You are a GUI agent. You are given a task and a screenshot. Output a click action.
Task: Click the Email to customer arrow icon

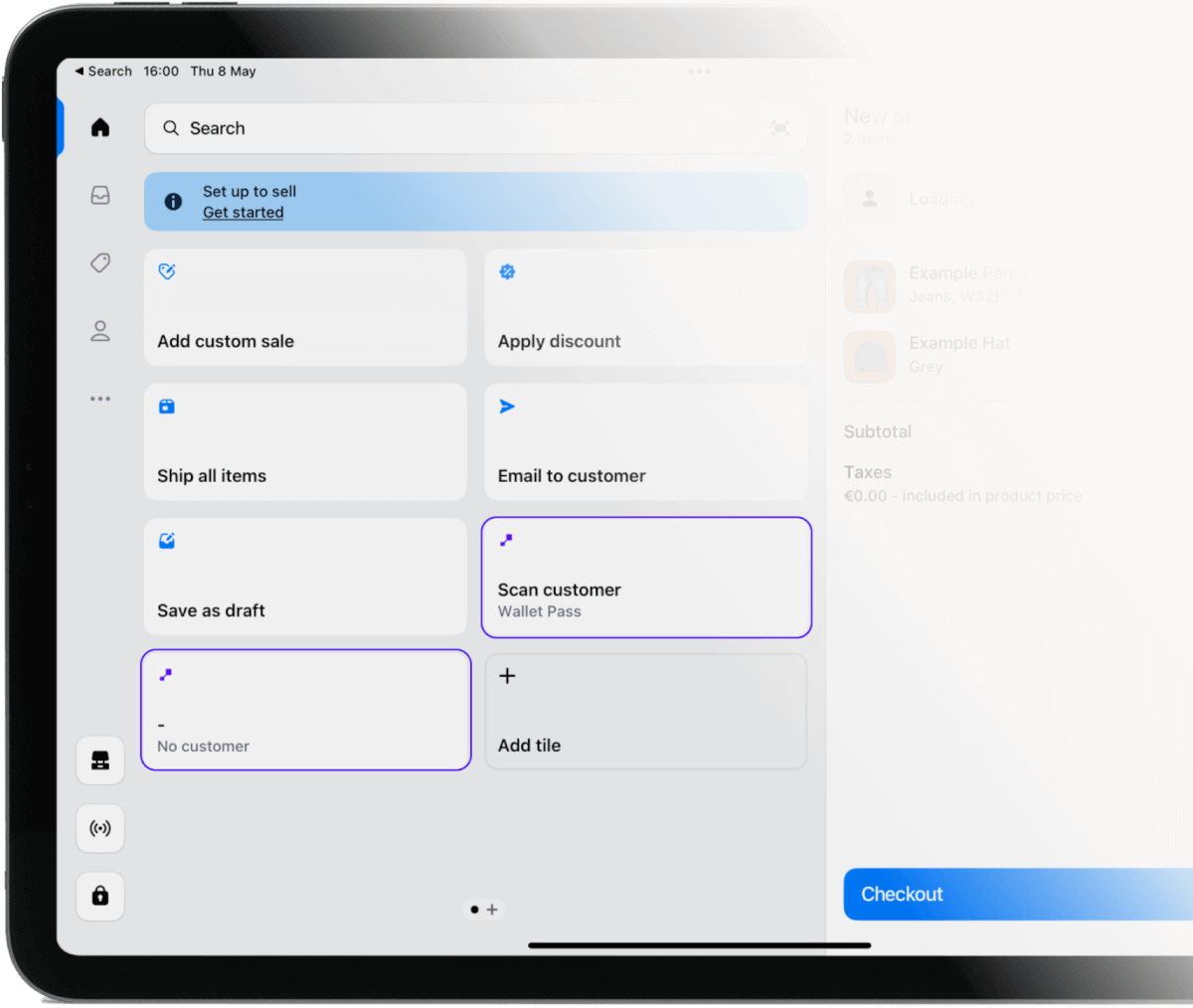[x=507, y=407]
